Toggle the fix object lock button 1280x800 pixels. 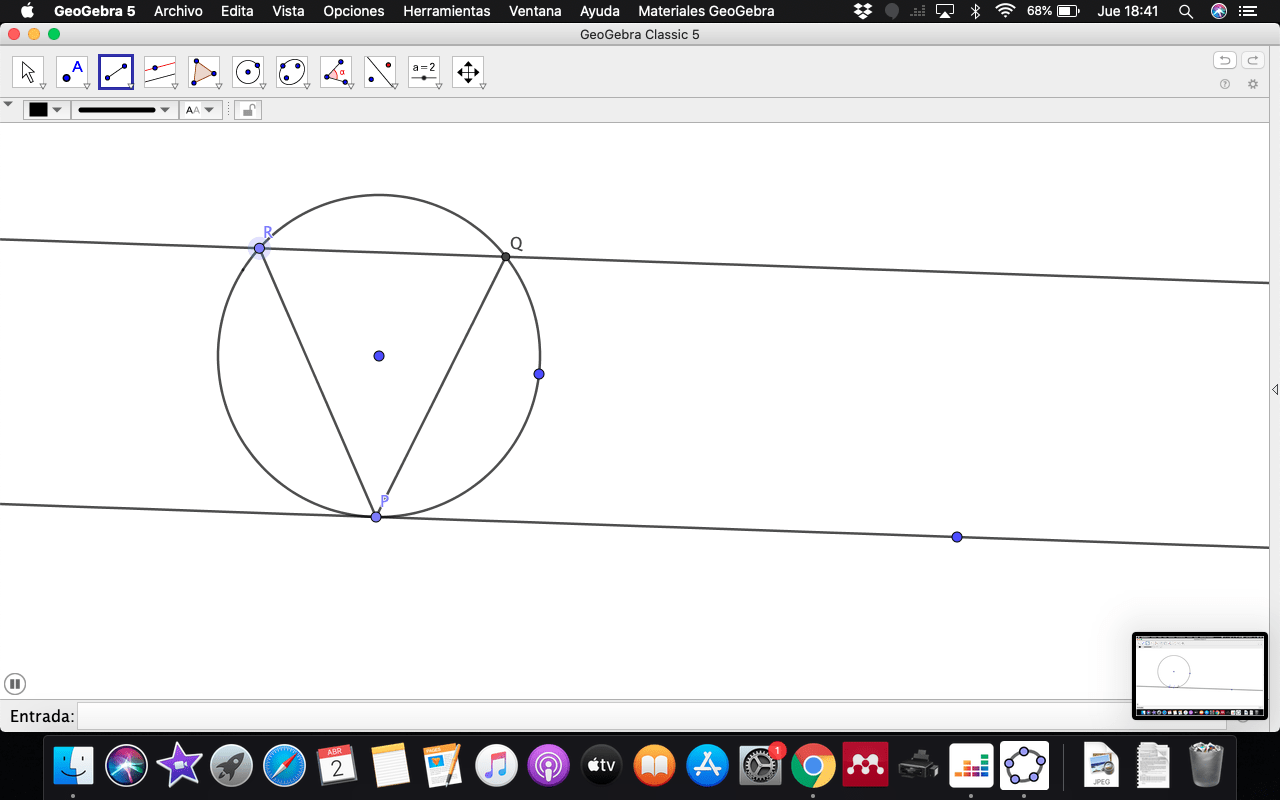tap(247, 110)
